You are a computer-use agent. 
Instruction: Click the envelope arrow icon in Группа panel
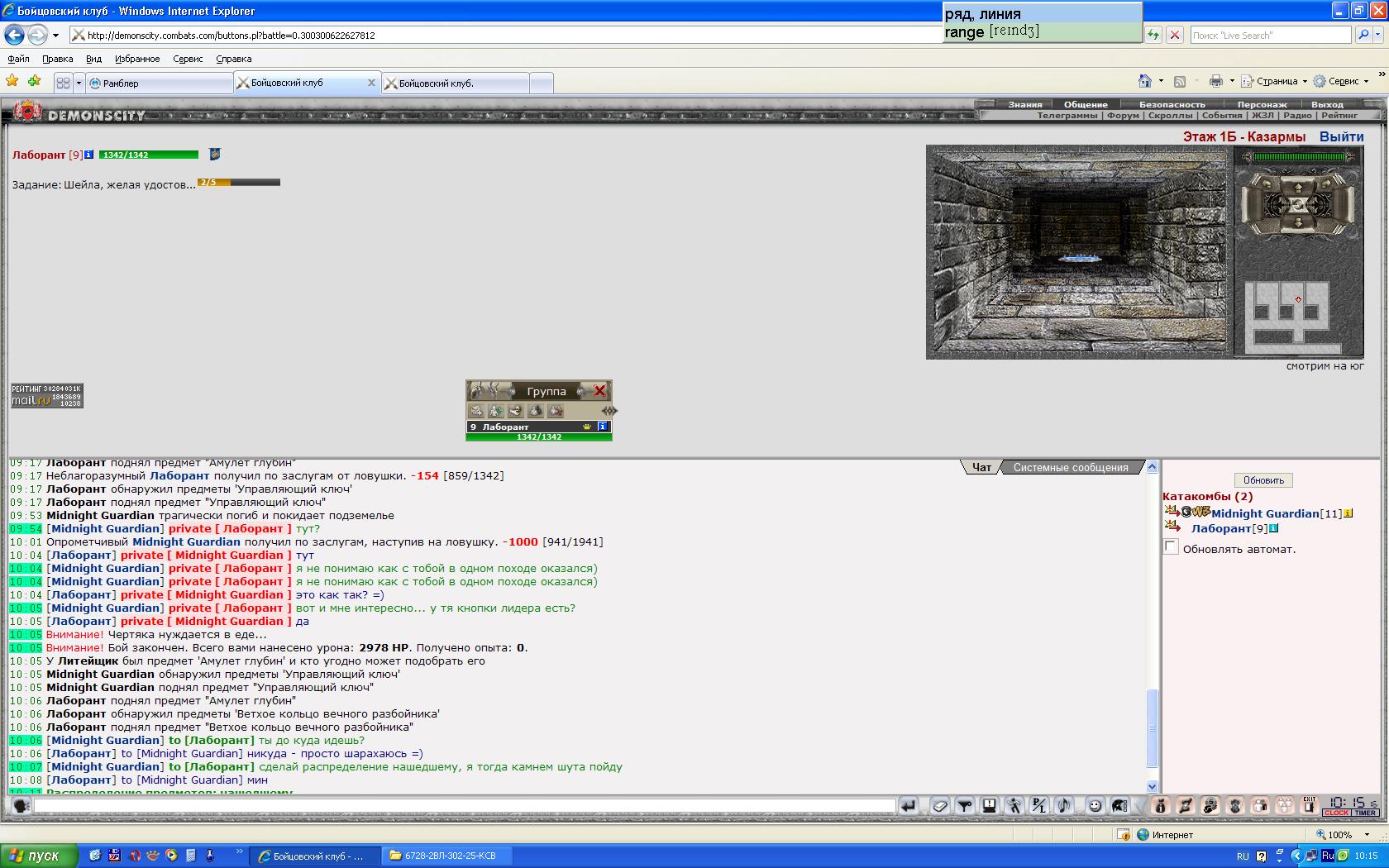pos(476,411)
